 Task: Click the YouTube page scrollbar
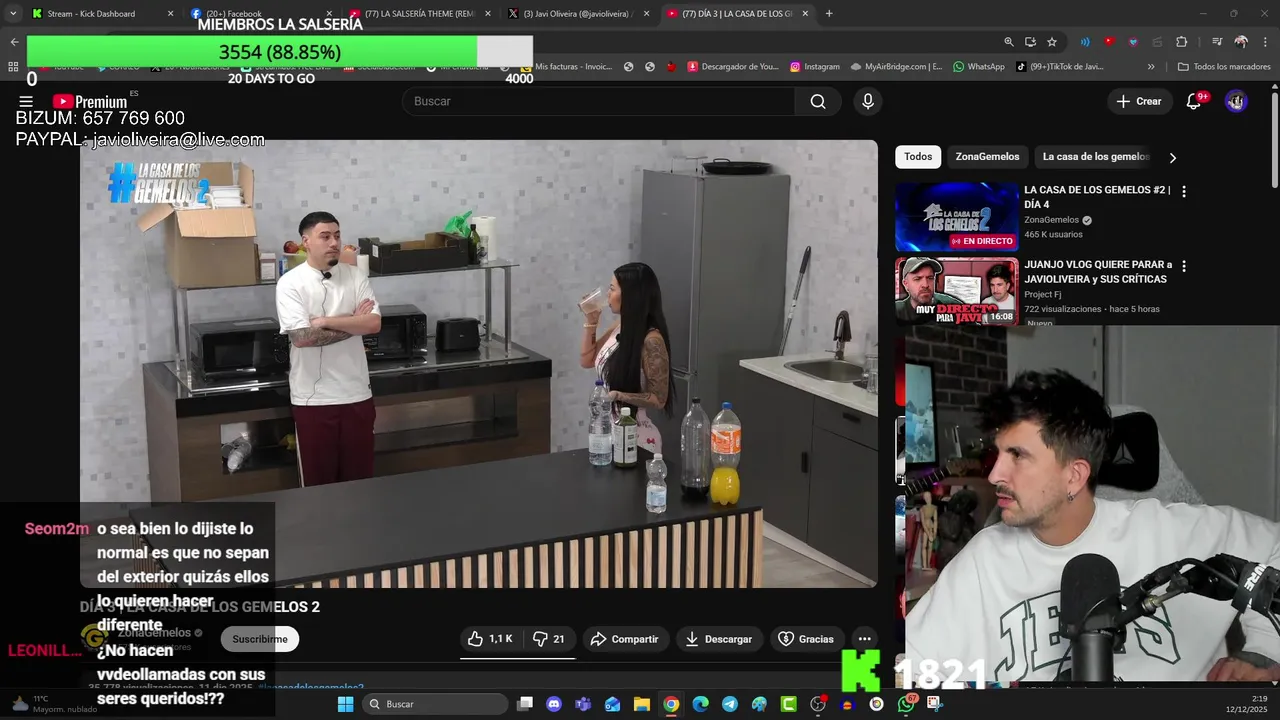click(1274, 140)
